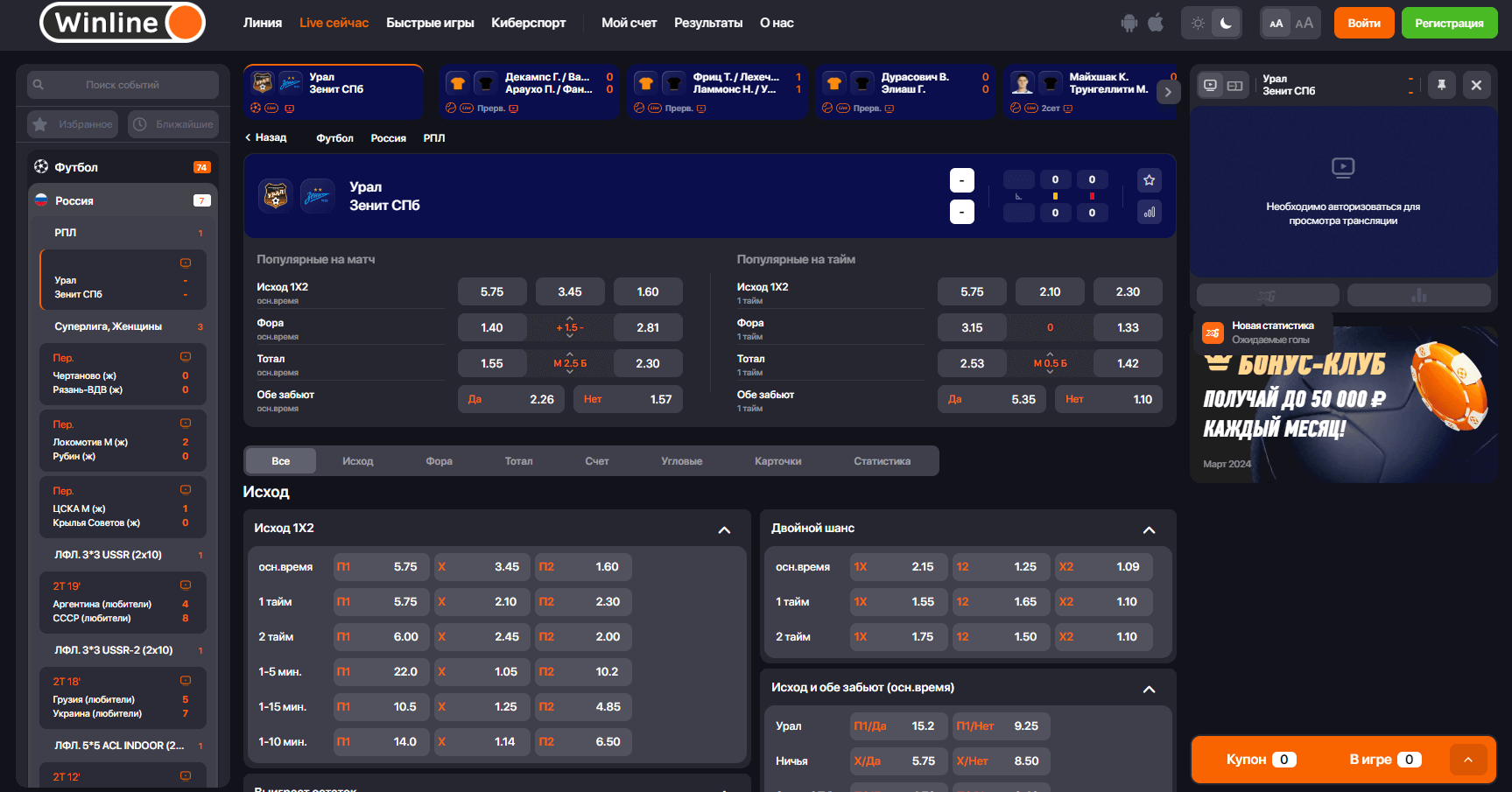Open the Киберспорт menu
This screenshot has height=792, width=1512.
[x=528, y=23]
